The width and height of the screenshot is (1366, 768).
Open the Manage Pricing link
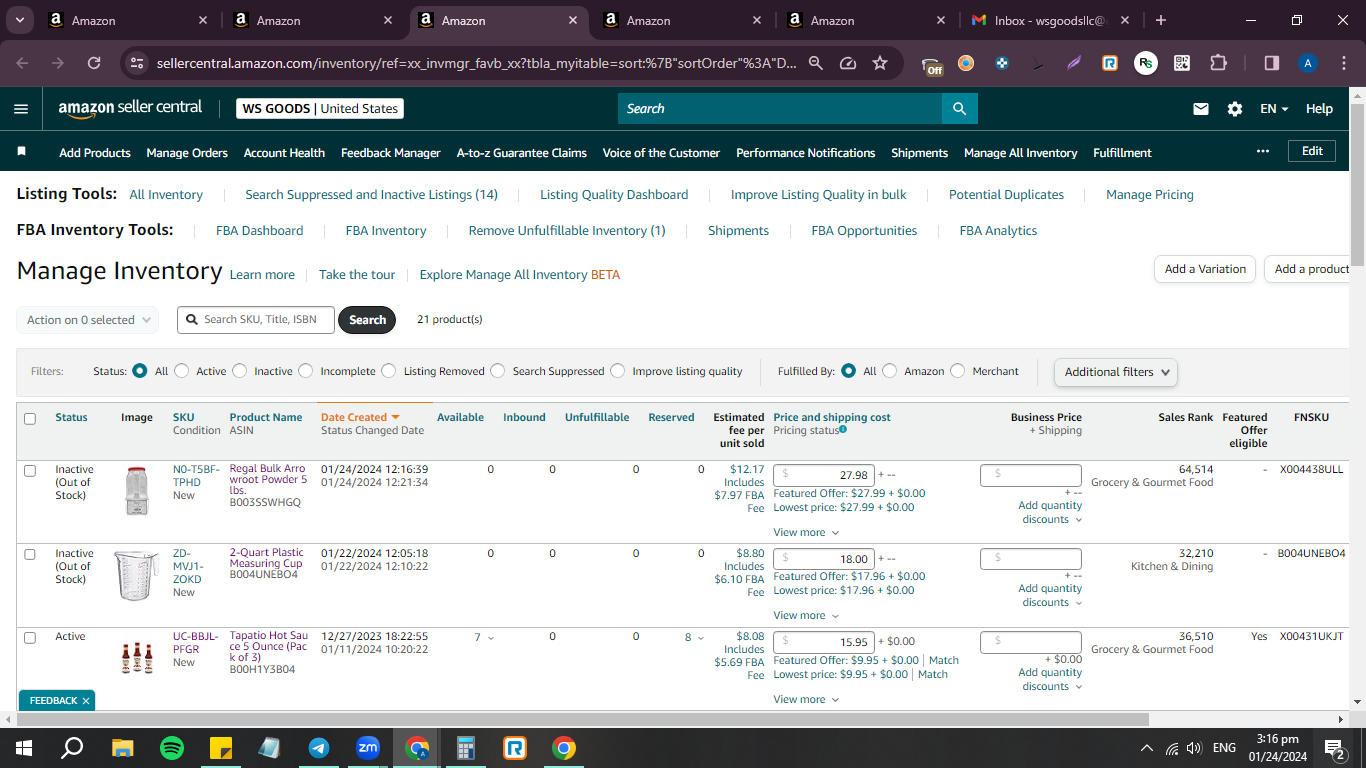coord(1150,195)
